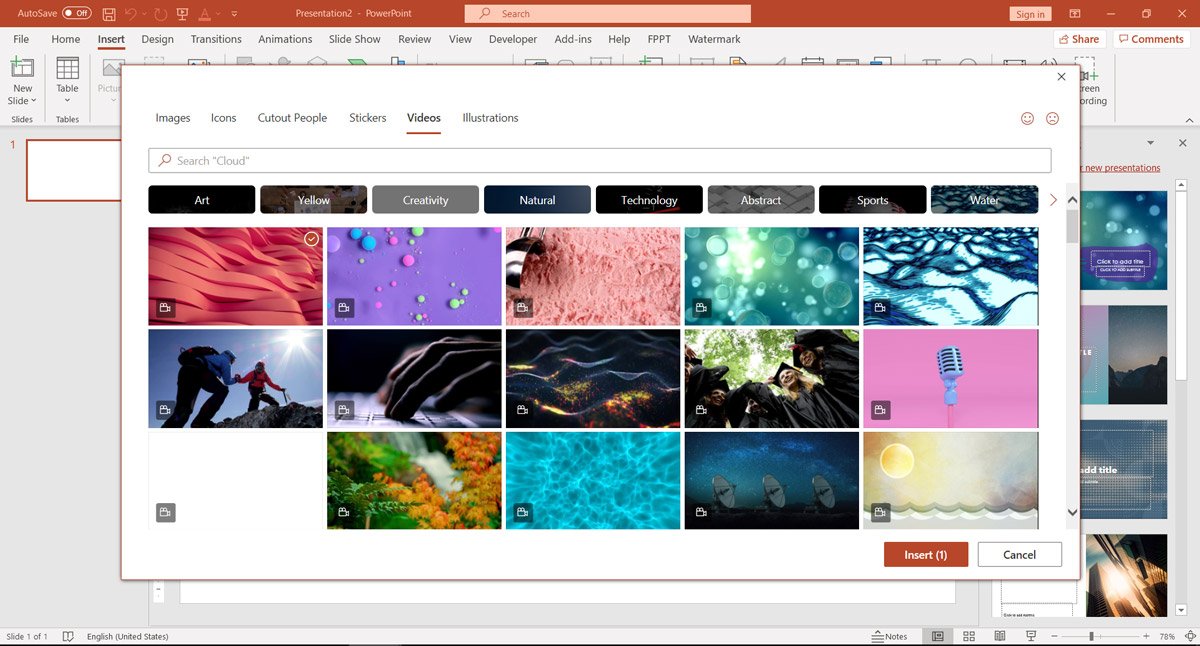
Task: Open the Cutout People tab
Action: 292,118
